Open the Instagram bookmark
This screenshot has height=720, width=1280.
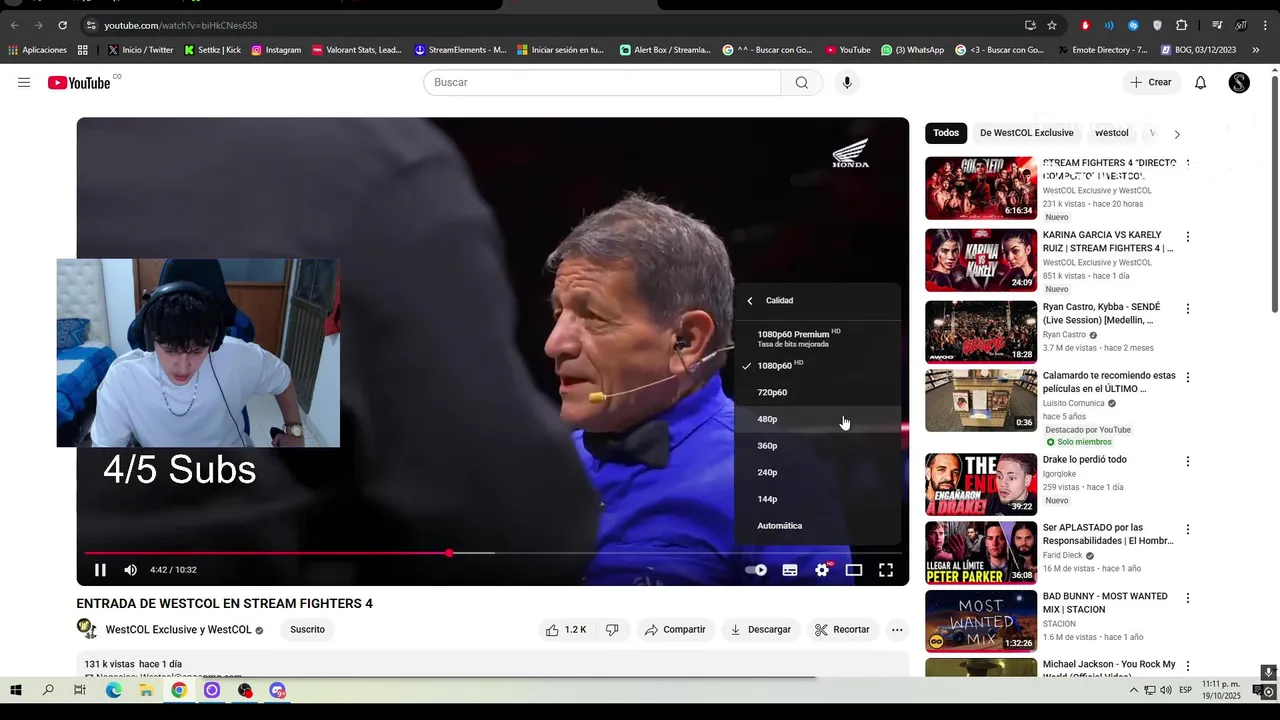tap(276, 50)
